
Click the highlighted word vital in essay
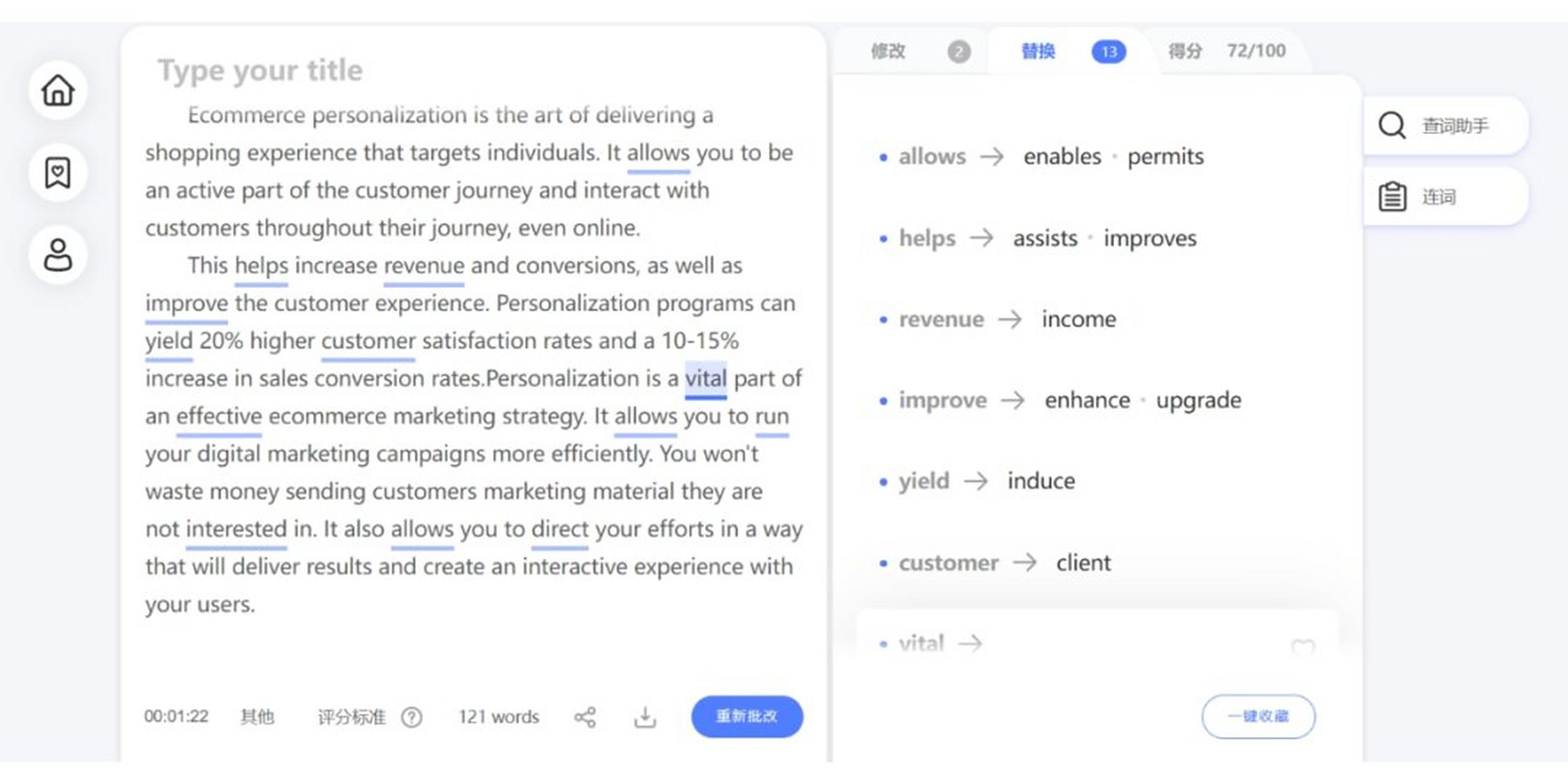pos(706,379)
